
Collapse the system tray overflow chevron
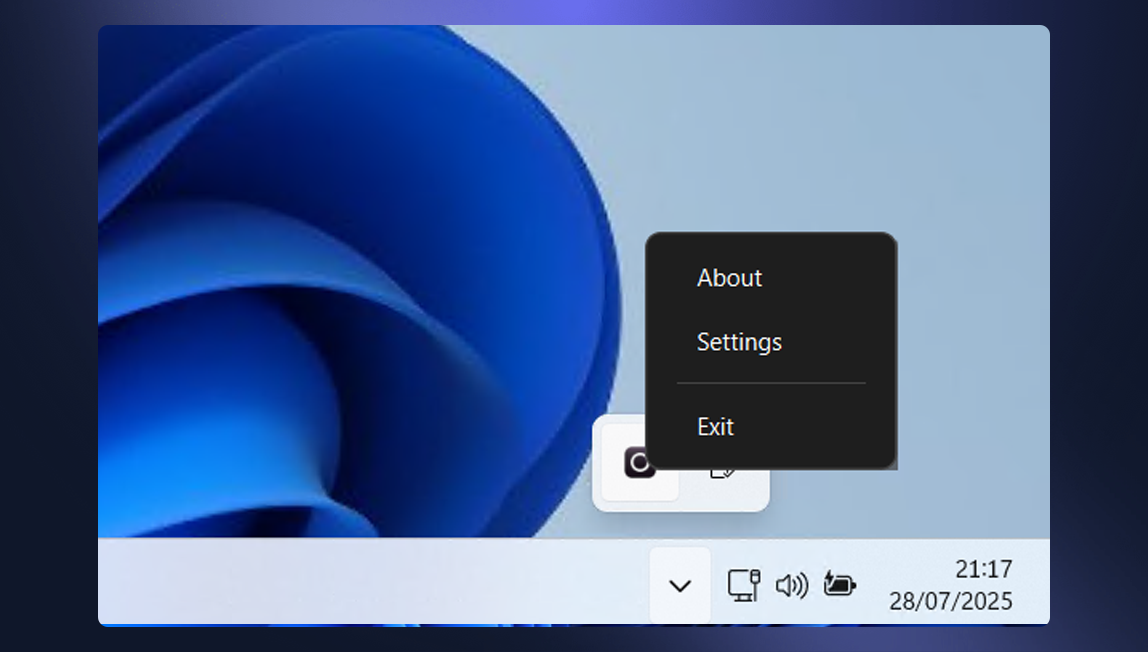(x=681, y=585)
